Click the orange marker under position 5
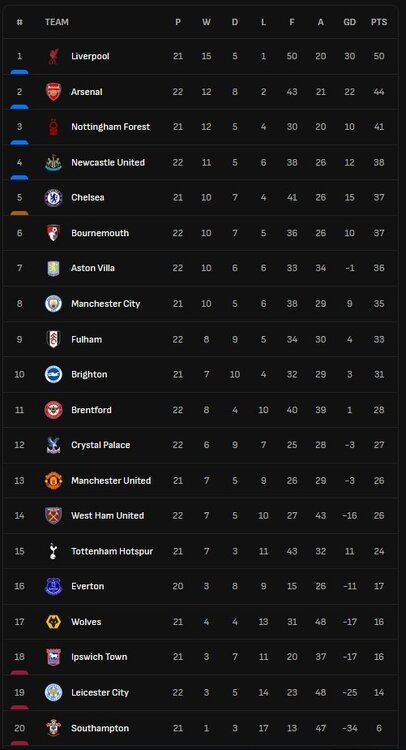The width and height of the screenshot is (406, 750). [19, 213]
